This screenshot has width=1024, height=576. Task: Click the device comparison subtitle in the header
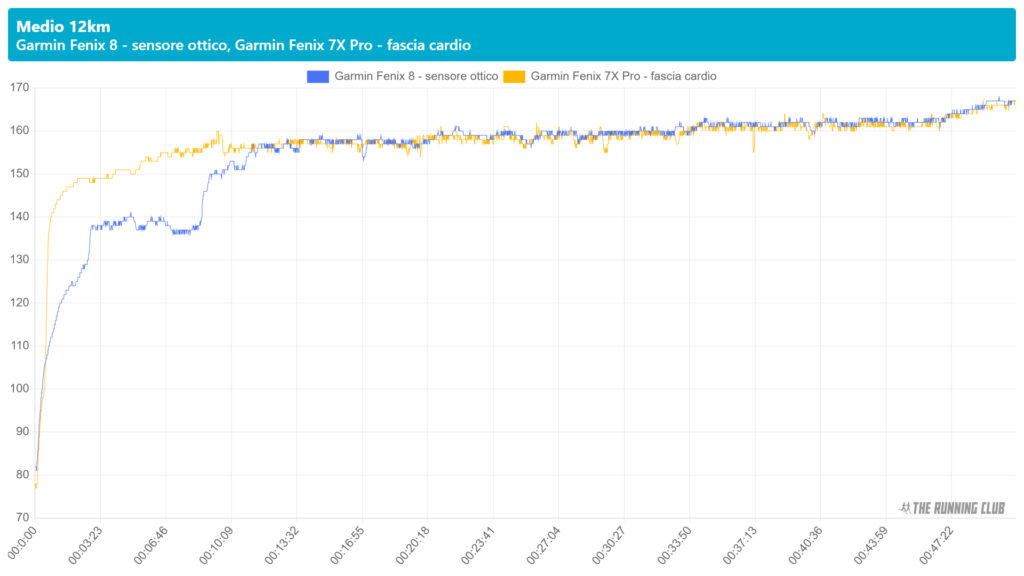[243, 45]
